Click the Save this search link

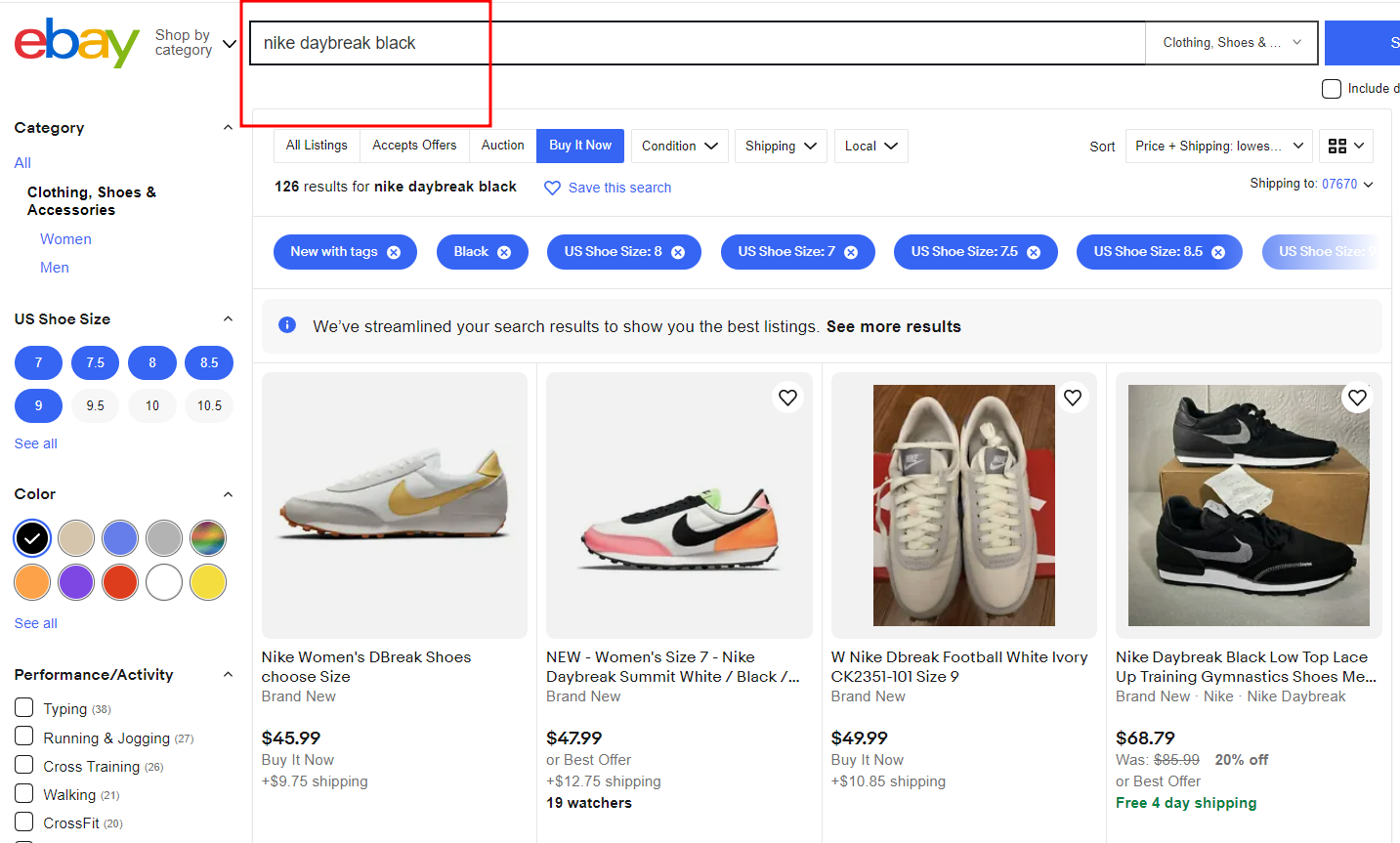[x=619, y=188]
